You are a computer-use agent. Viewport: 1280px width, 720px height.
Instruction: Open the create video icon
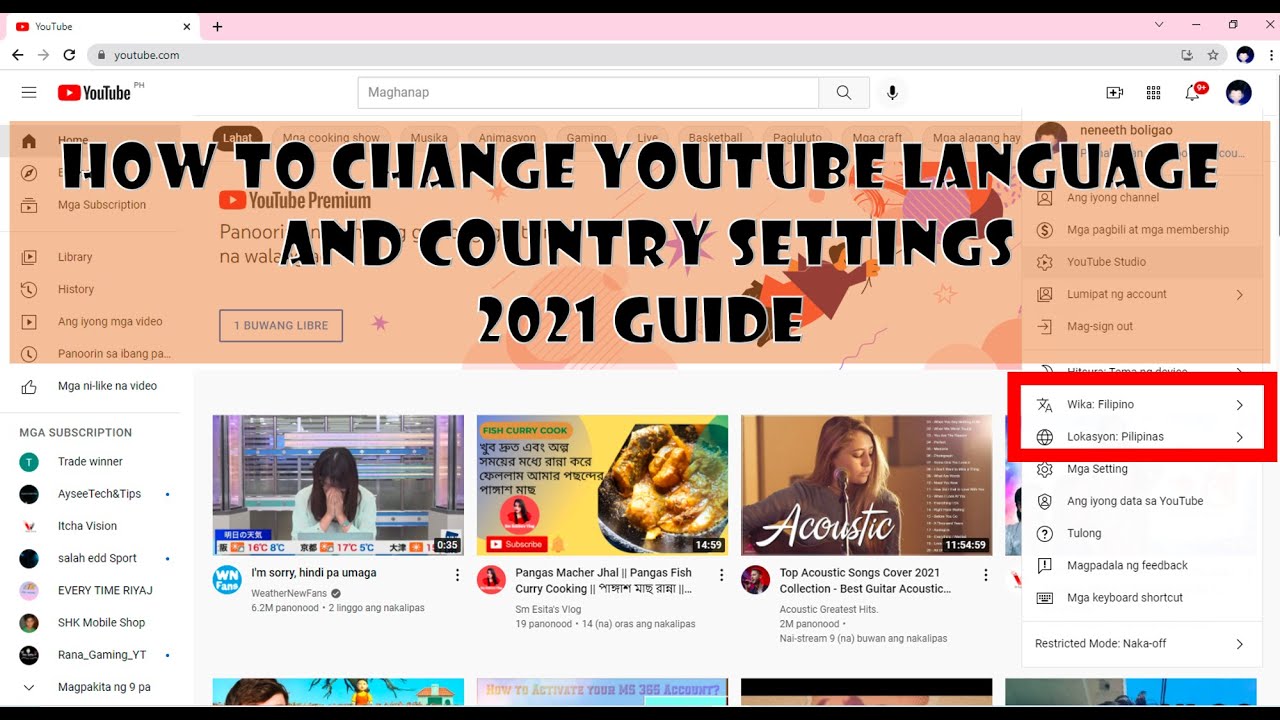[x=1114, y=92]
